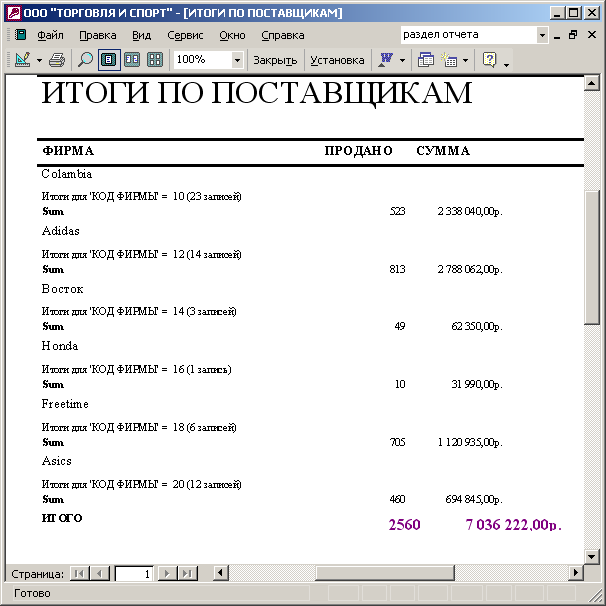Open the Файл menu

click(50, 35)
